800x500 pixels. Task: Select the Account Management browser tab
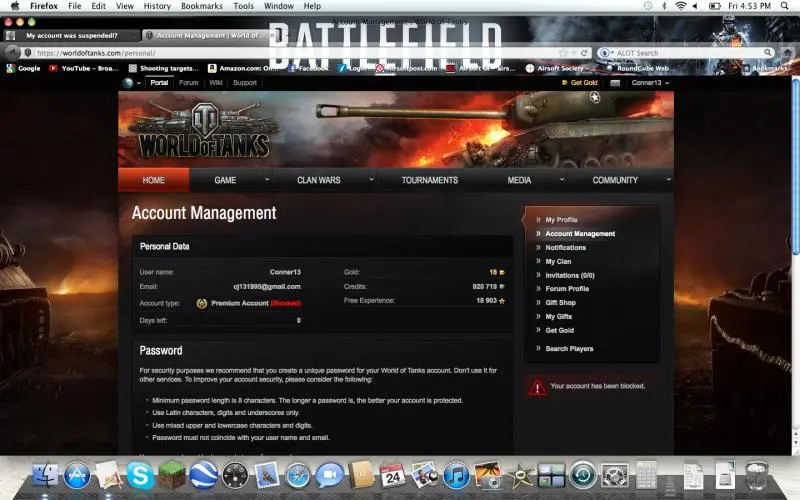(x=207, y=35)
